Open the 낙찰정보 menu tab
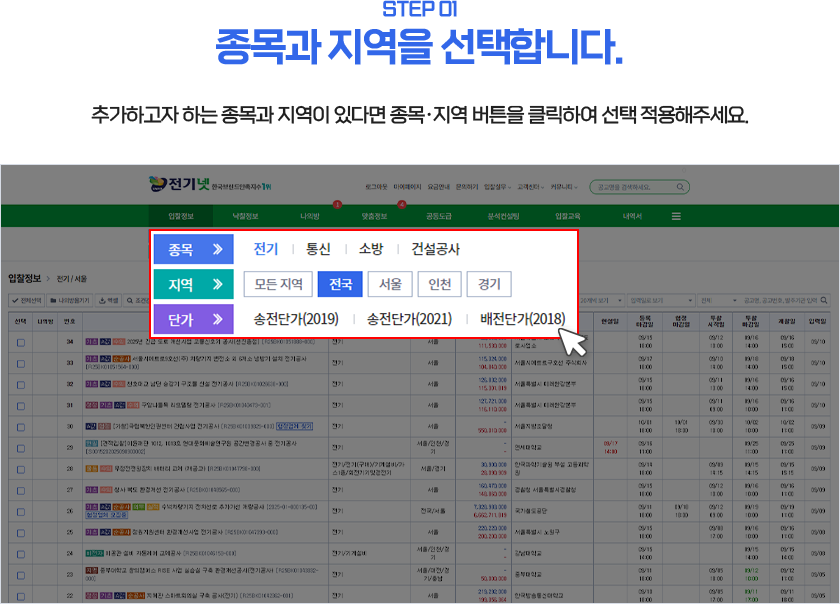 tap(245, 216)
